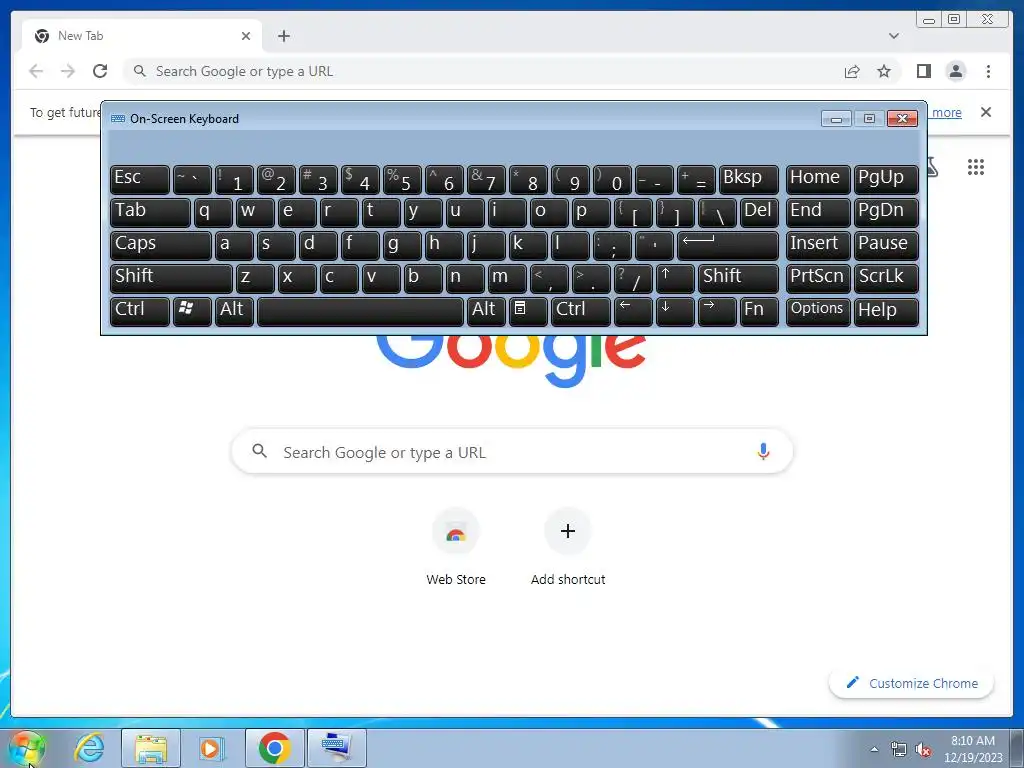Click the down arrow key
Image resolution: width=1024 pixels, height=768 pixels.
675,311
